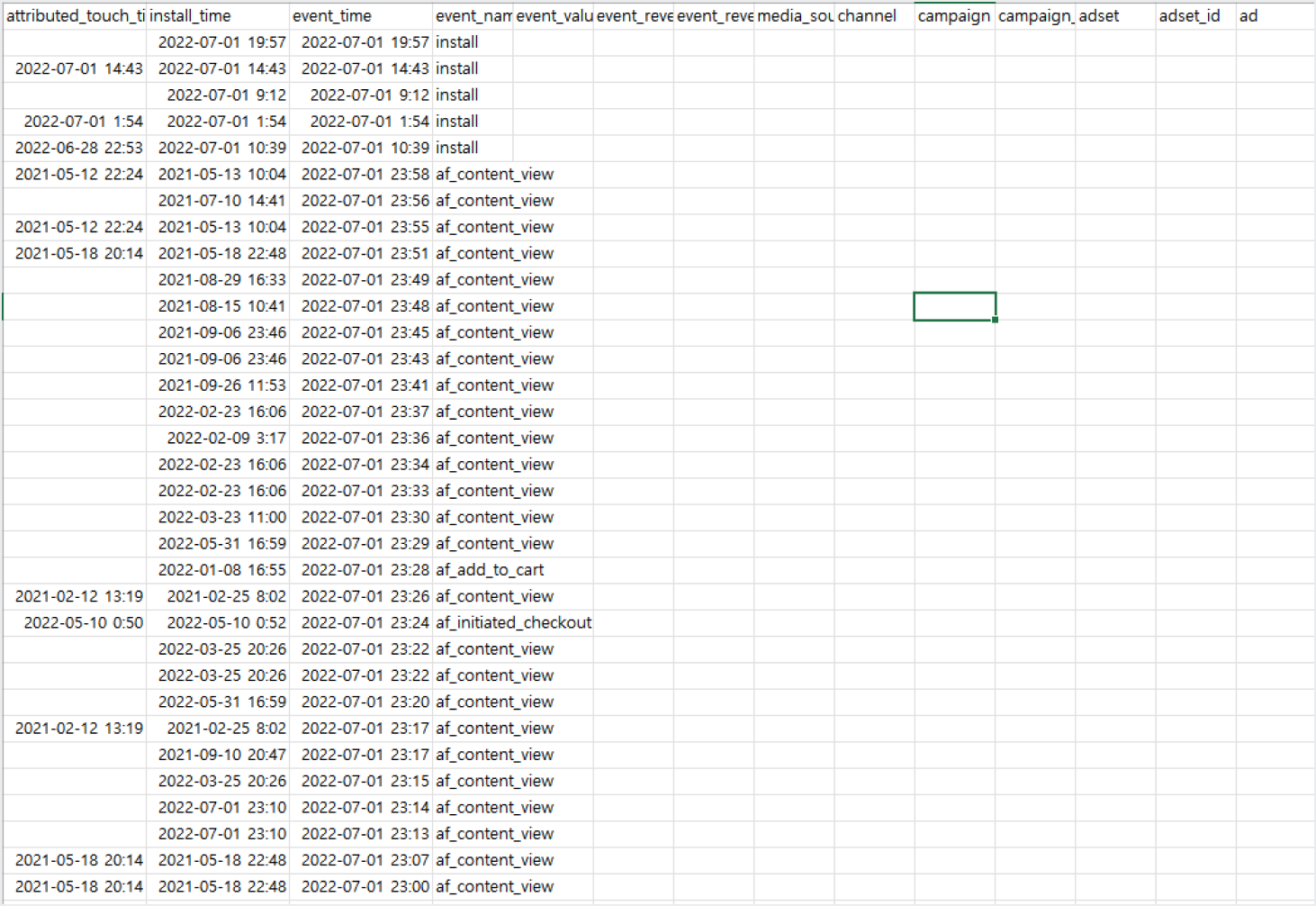Click the af_initiated_checkout event cell
This screenshot has width=1316, height=906.
[x=513, y=623]
